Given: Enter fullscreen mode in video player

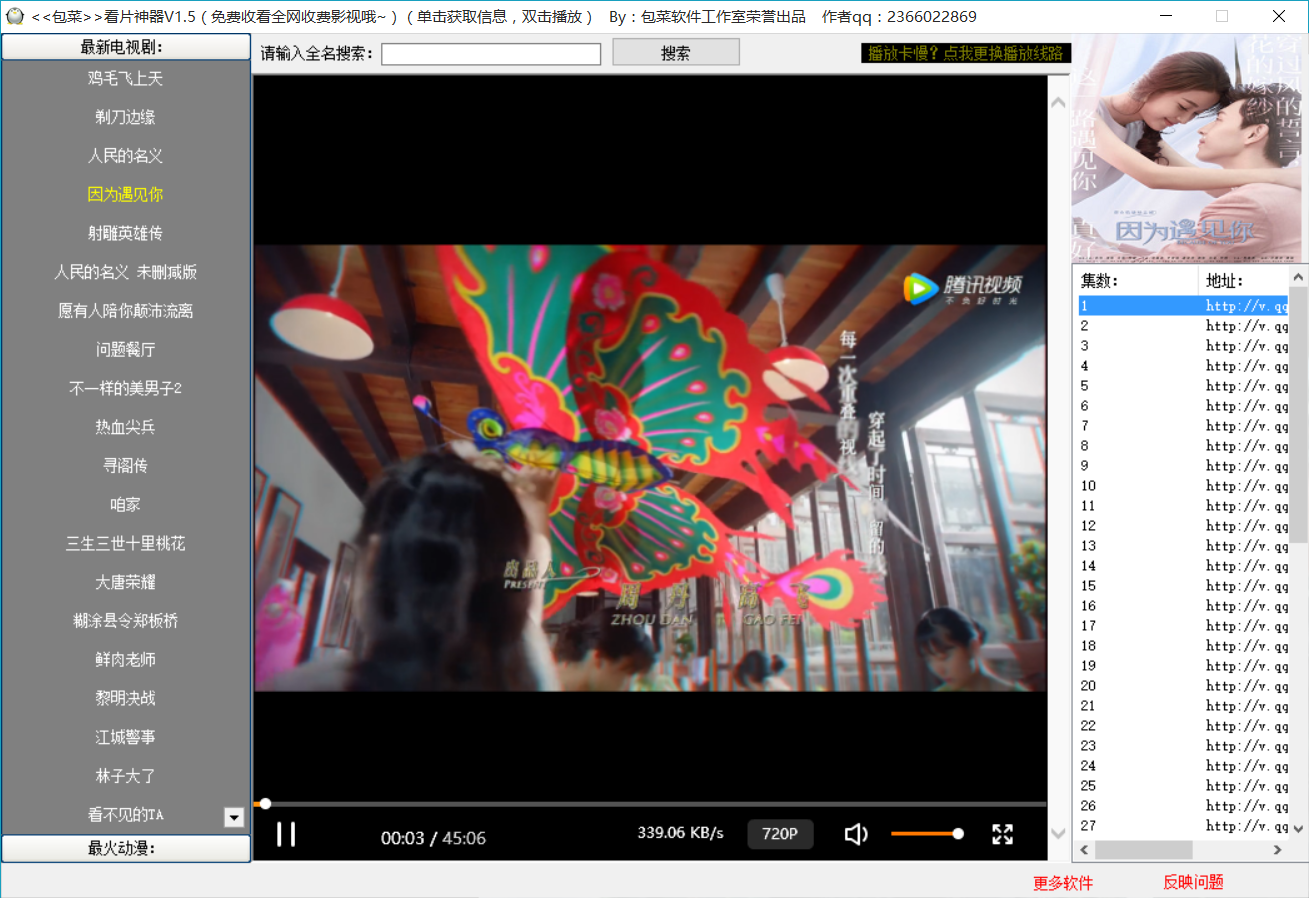Looking at the screenshot, I should 1002,834.
